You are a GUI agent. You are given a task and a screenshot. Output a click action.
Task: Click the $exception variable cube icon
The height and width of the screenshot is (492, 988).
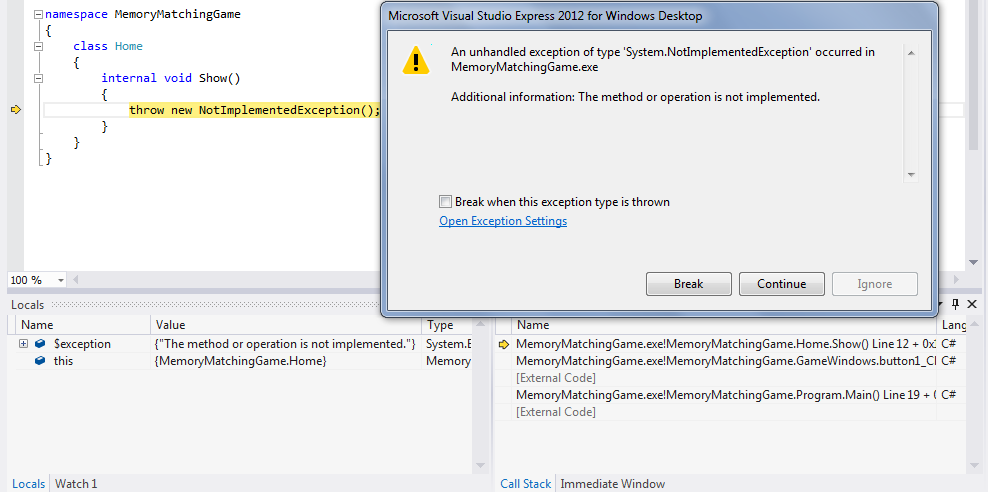(40, 344)
